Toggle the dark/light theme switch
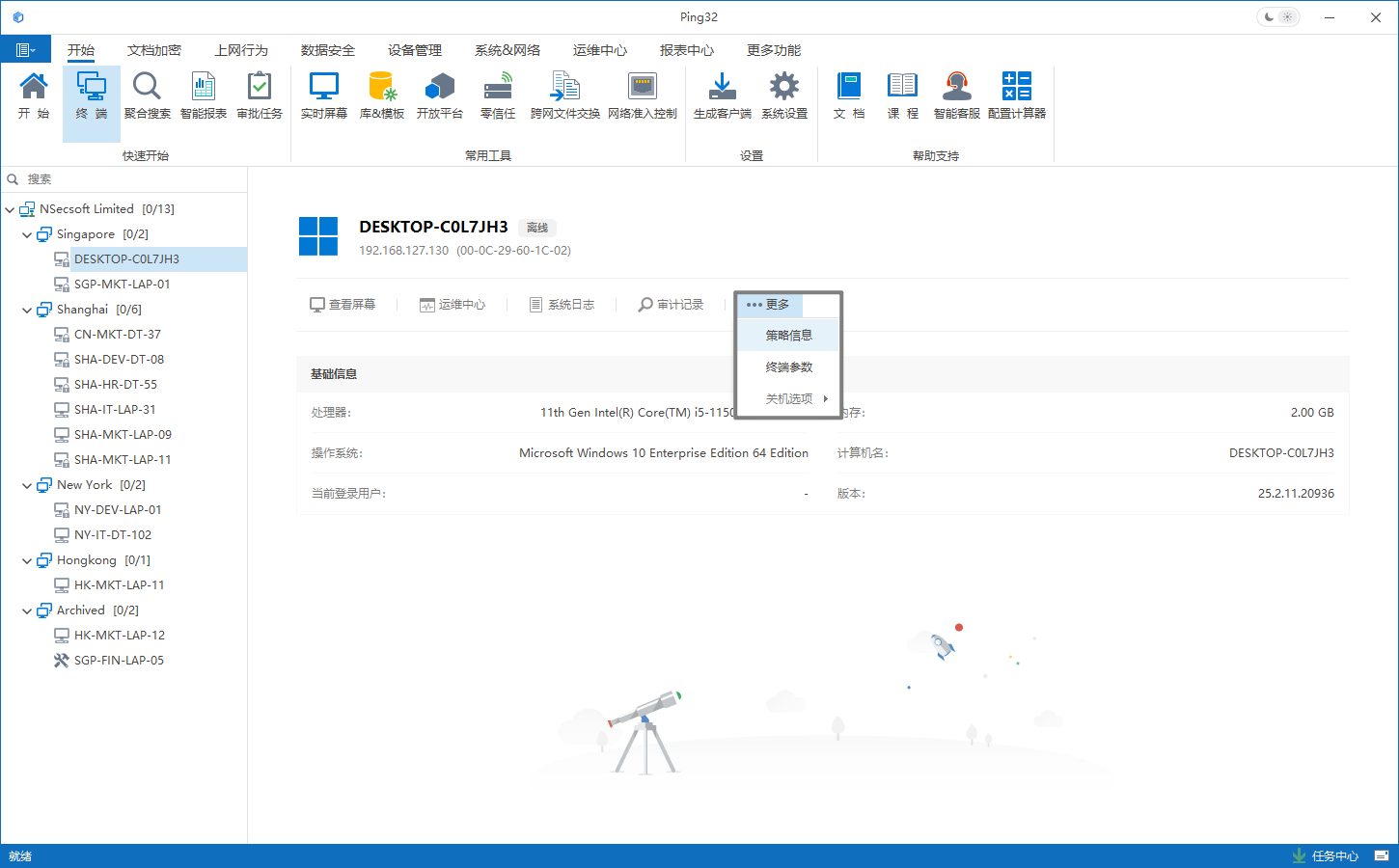The image size is (1399, 868). click(x=1278, y=17)
